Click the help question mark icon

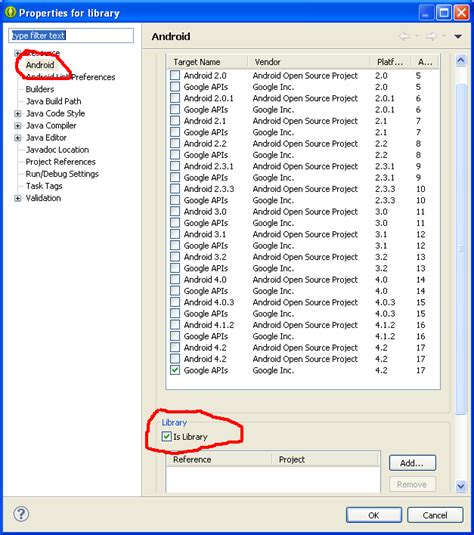21,514
